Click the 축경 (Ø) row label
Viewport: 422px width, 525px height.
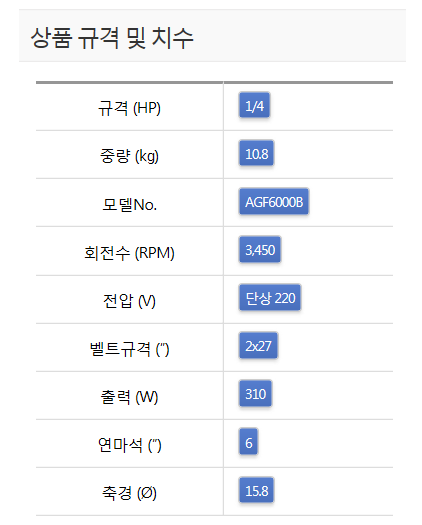[129, 493]
